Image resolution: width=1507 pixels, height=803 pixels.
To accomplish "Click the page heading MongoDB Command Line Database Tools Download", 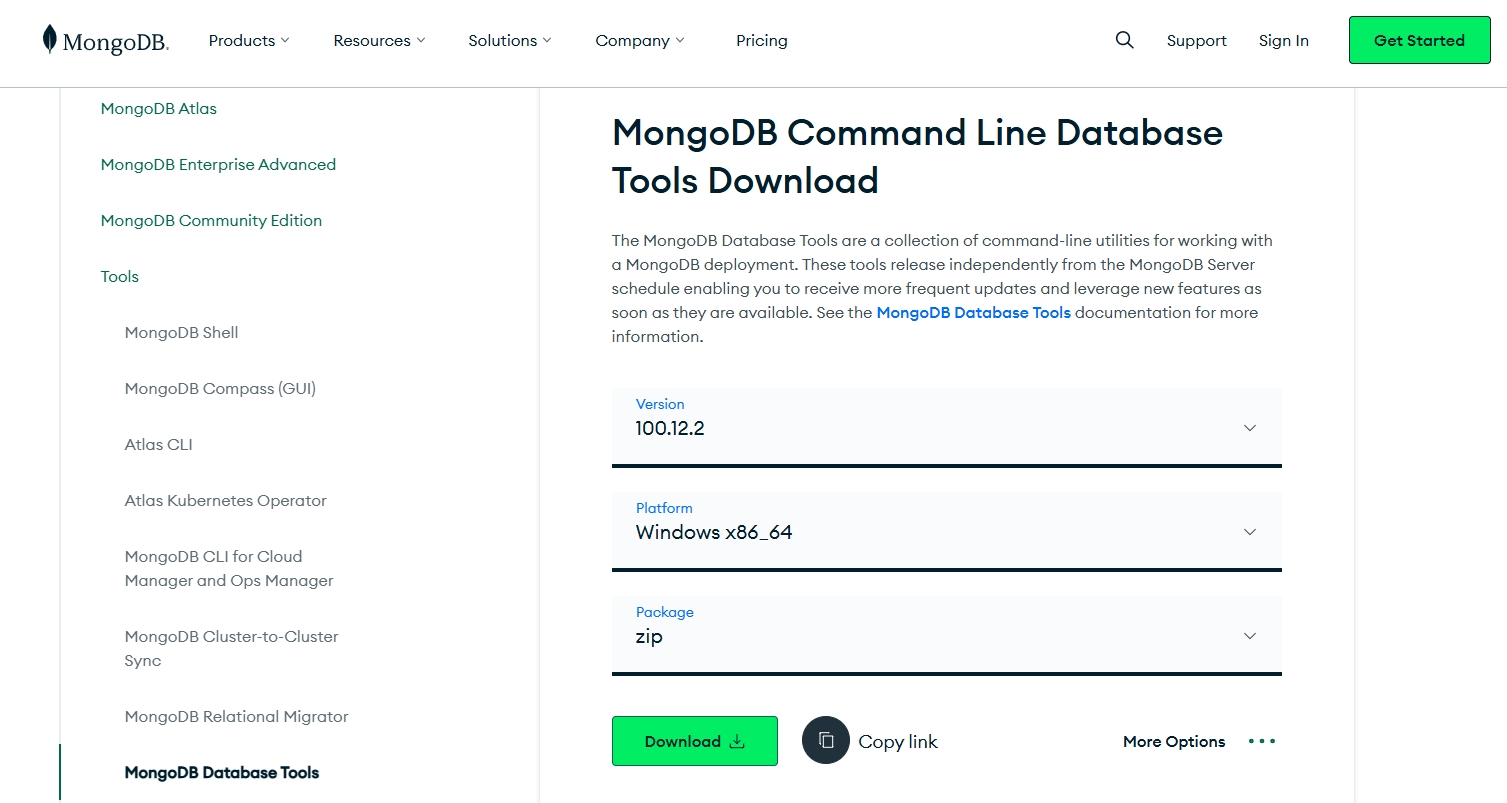I will pos(917,156).
